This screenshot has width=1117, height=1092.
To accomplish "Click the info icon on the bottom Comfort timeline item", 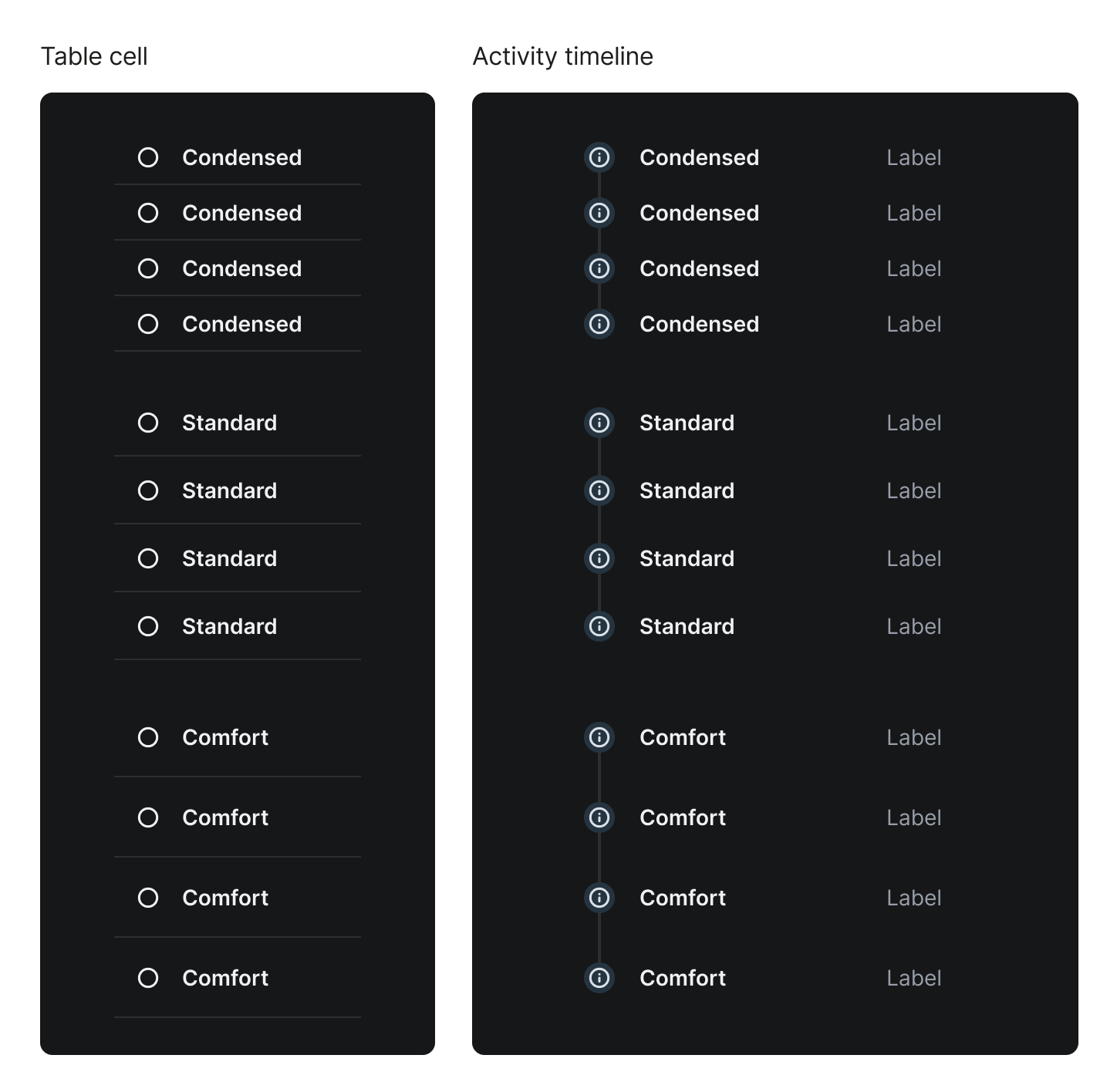I will (599, 978).
